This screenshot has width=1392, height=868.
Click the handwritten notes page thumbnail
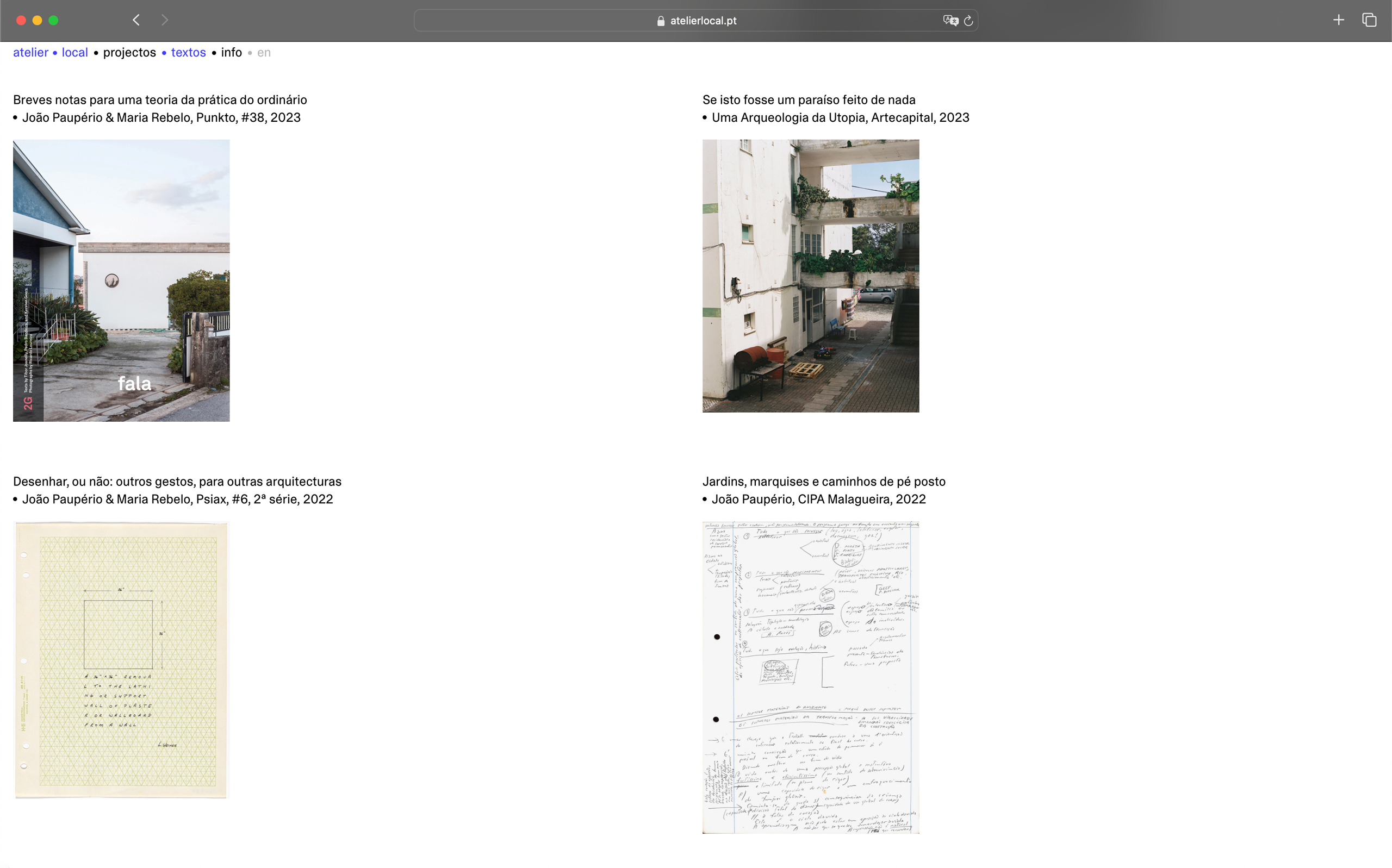(x=810, y=677)
